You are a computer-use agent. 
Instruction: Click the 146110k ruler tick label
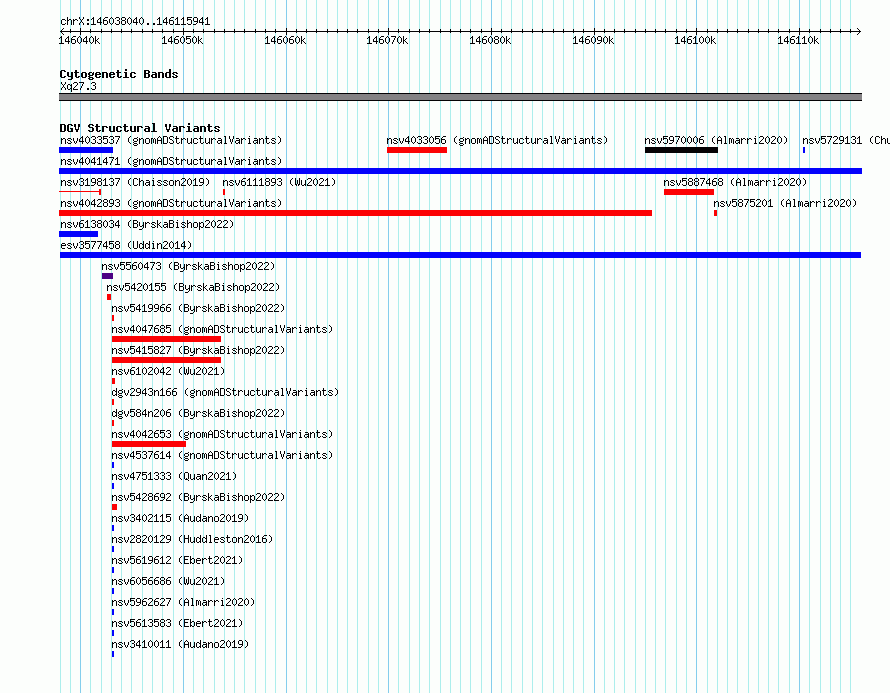pos(798,40)
